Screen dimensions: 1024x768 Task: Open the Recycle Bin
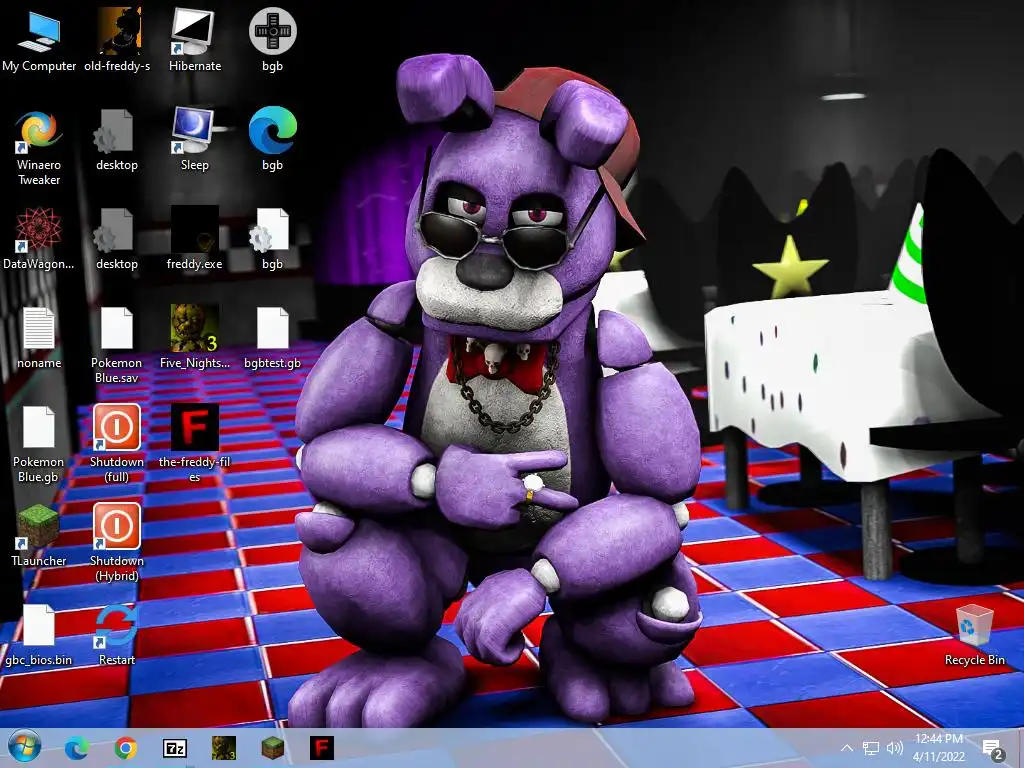pos(974,635)
